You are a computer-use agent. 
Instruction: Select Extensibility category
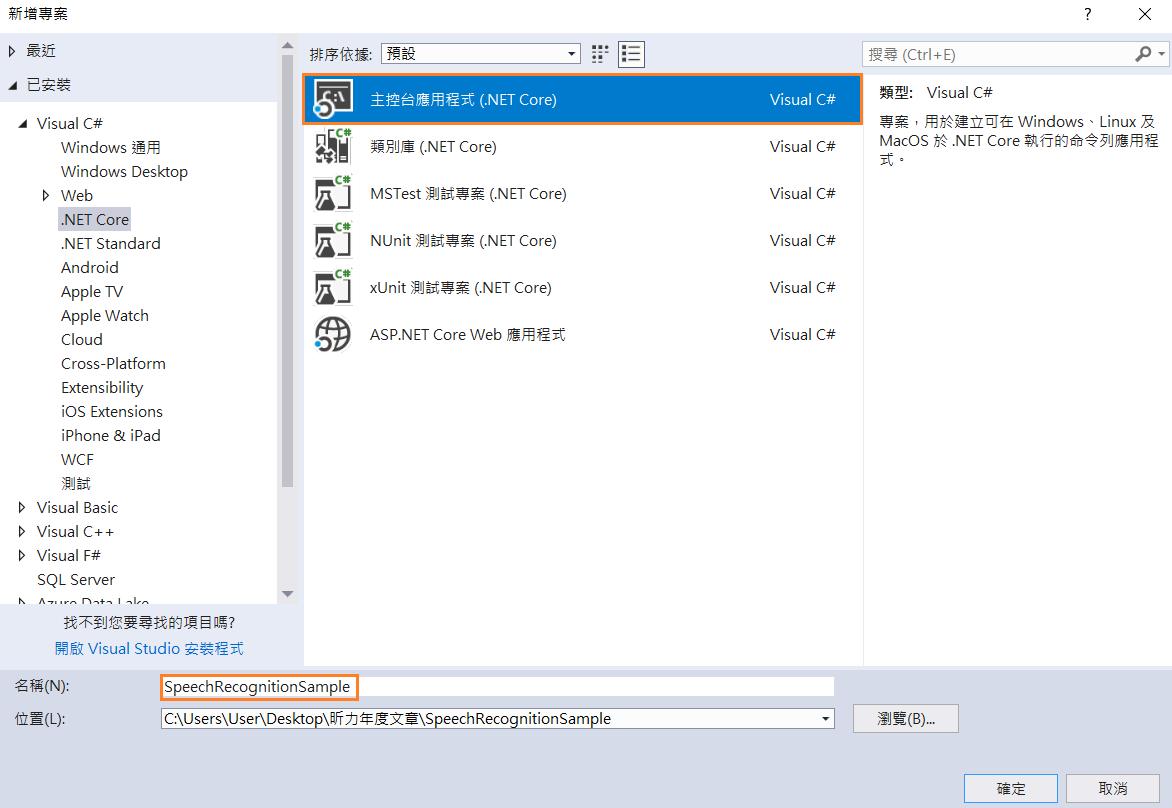(x=102, y=387)
